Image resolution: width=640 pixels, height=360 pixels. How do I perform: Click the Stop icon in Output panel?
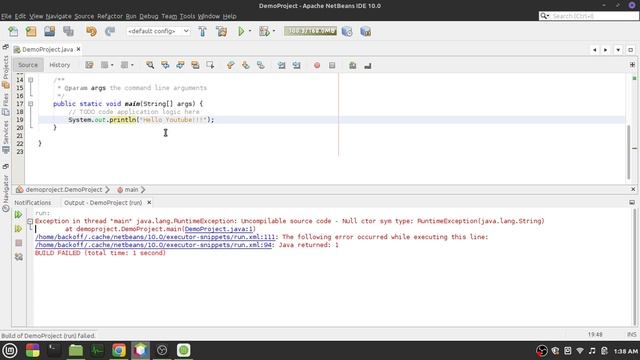coord(18,243)
